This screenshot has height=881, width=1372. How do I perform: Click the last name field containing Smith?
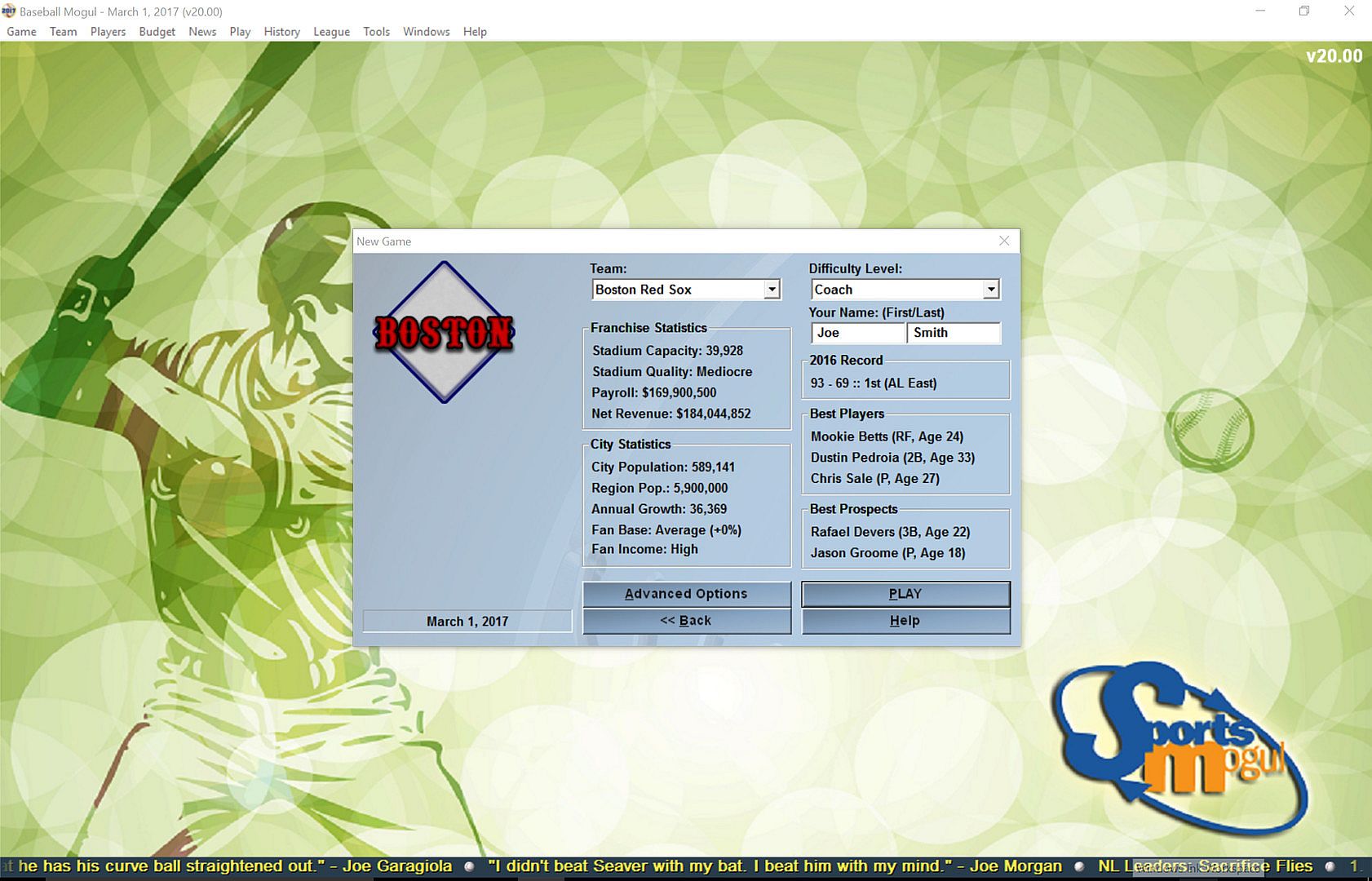954,333
